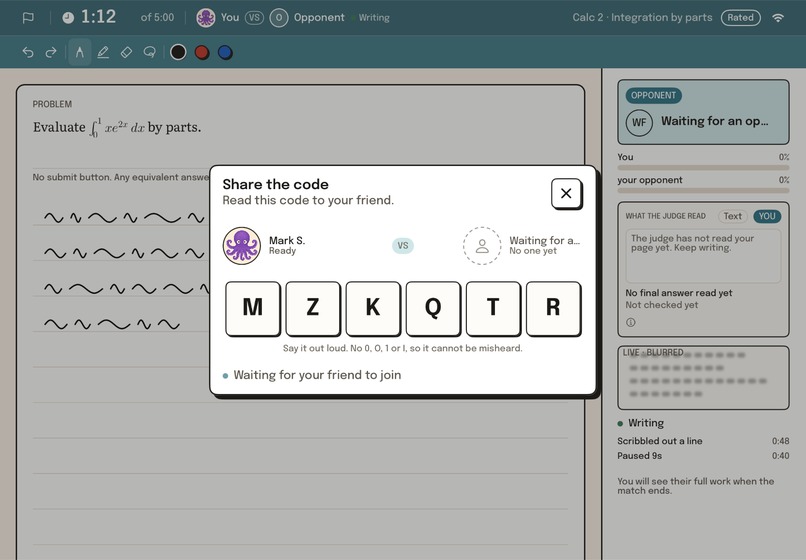Pick the blue ink color
Viewport: 806px width, 560px height.
(225, 52)
